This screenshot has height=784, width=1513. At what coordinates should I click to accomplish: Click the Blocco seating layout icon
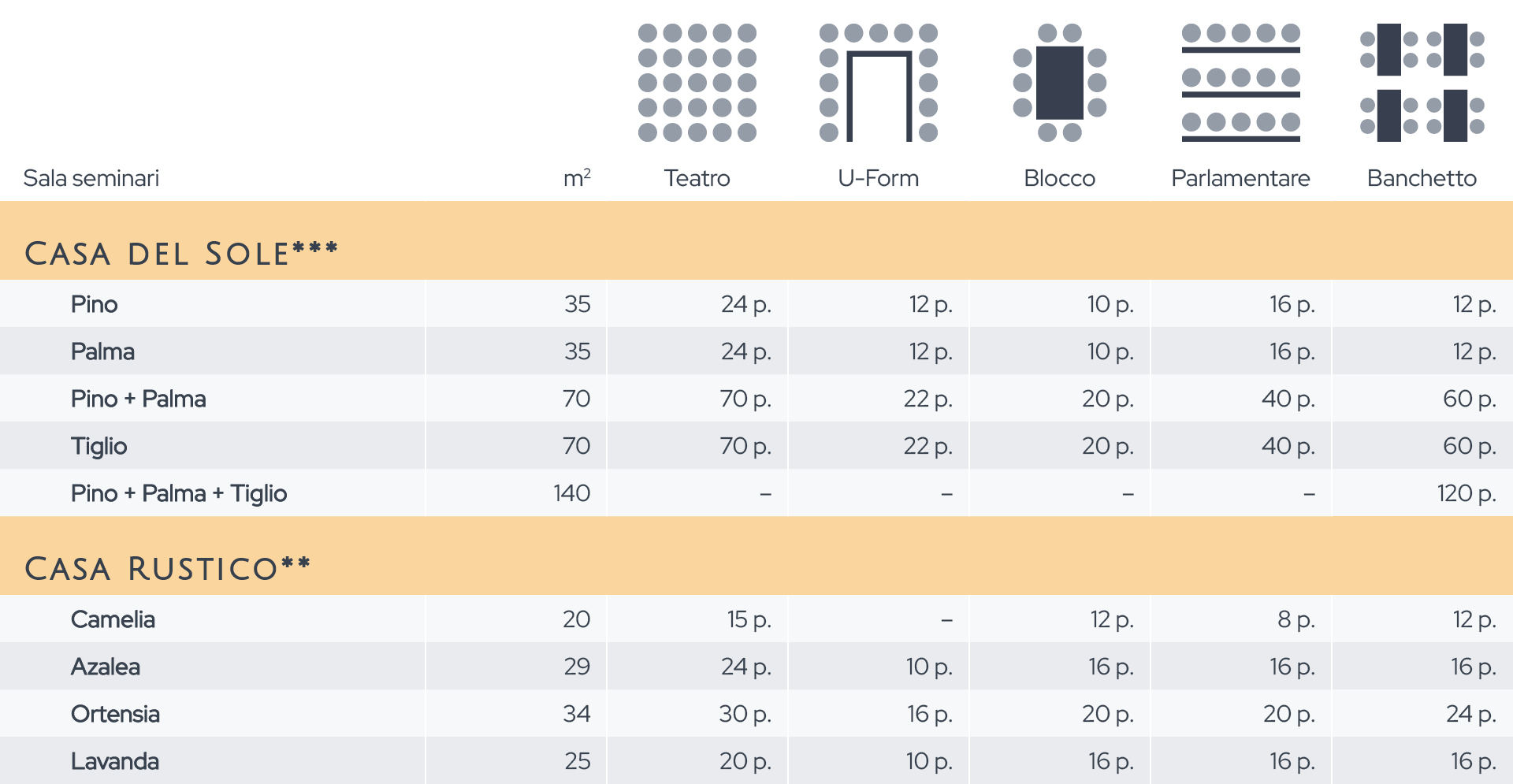pos(1060,83)
